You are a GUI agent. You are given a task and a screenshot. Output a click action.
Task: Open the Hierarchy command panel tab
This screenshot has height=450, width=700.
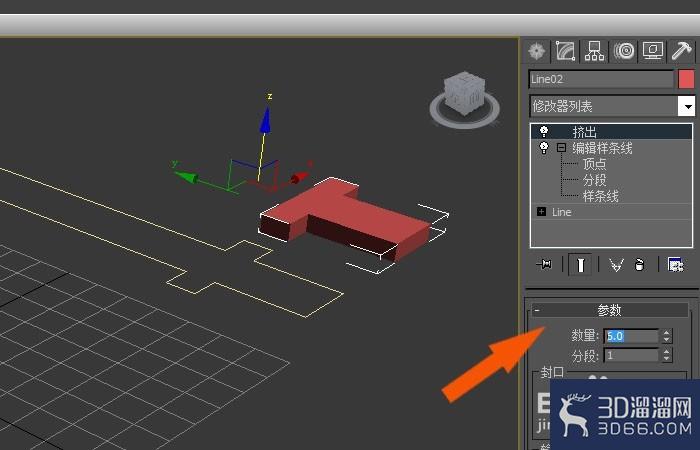pos(594,50)
